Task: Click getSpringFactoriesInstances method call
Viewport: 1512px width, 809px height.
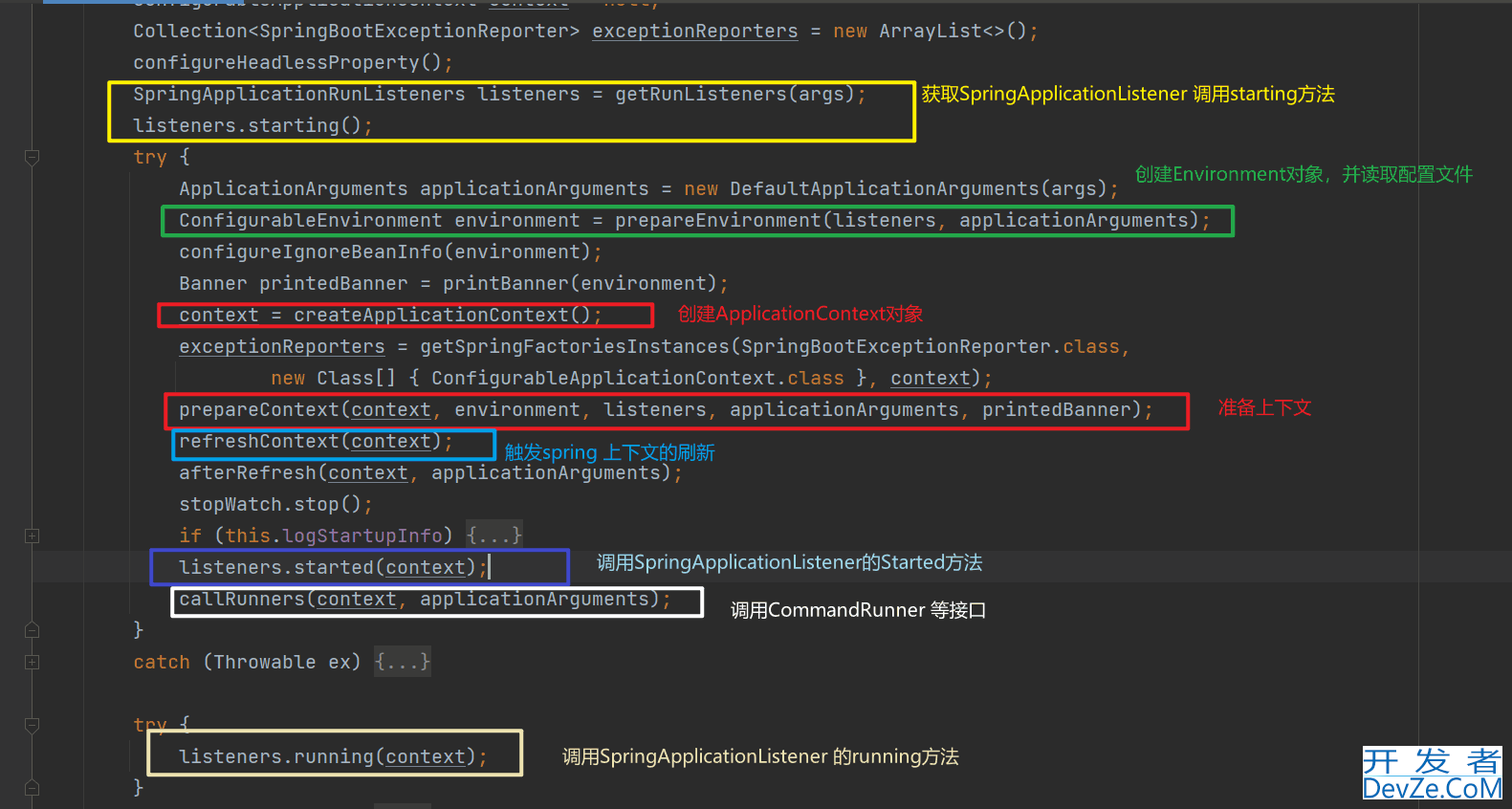Action: (x=574, y=347)
